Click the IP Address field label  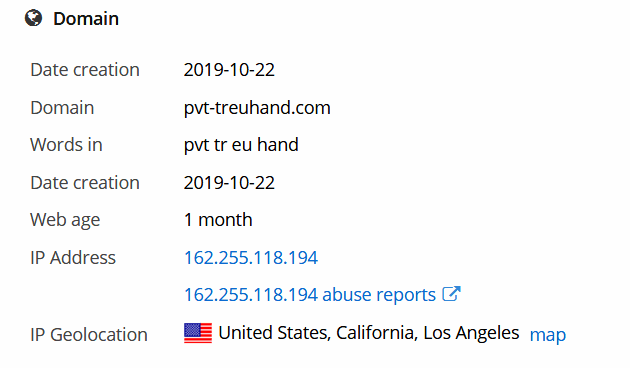73,258
